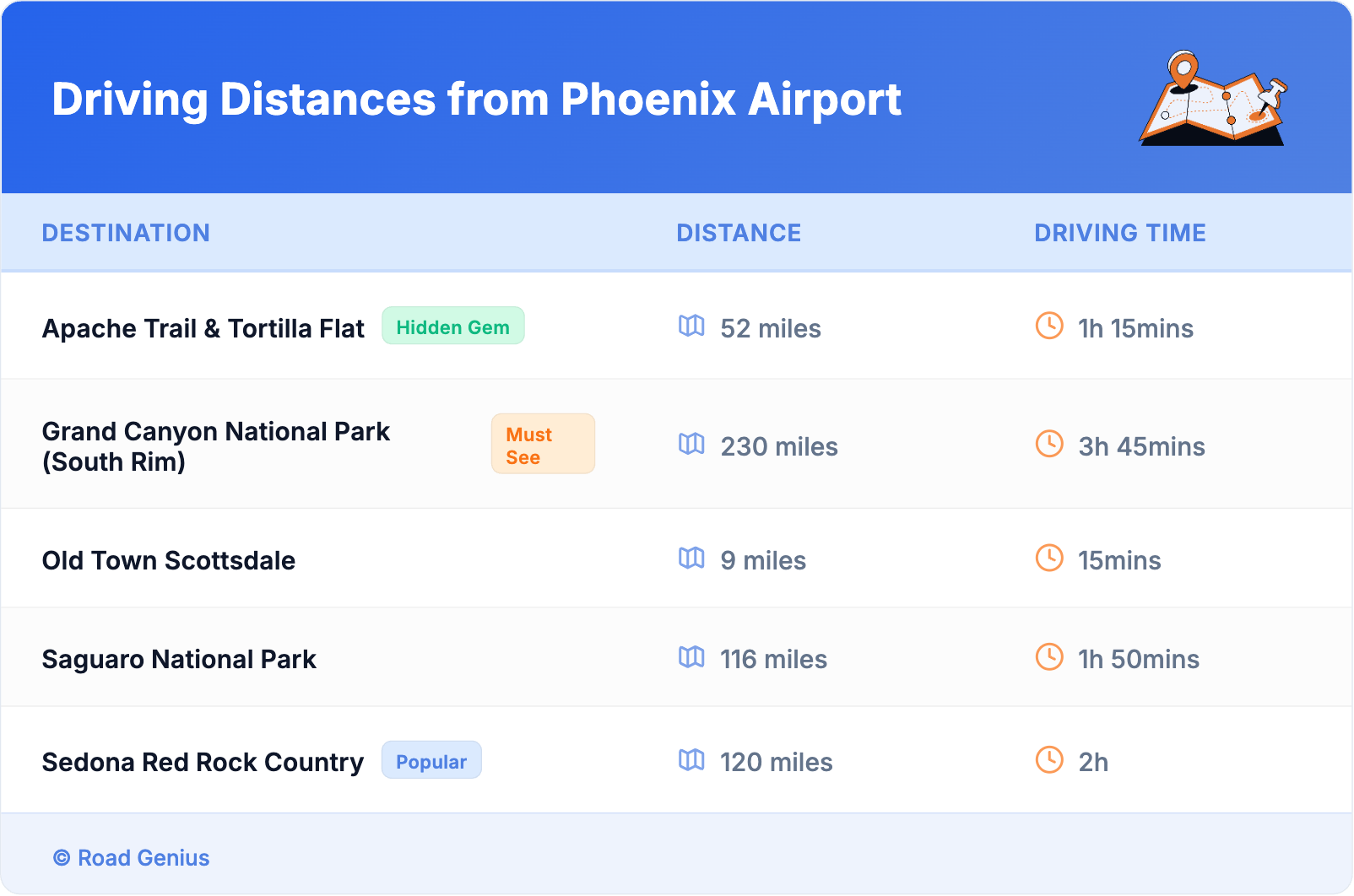Click clock icon beside 1h 15mins
Screen dimensions: 1354x896
pyautogui.click(x=1049, y=326)
